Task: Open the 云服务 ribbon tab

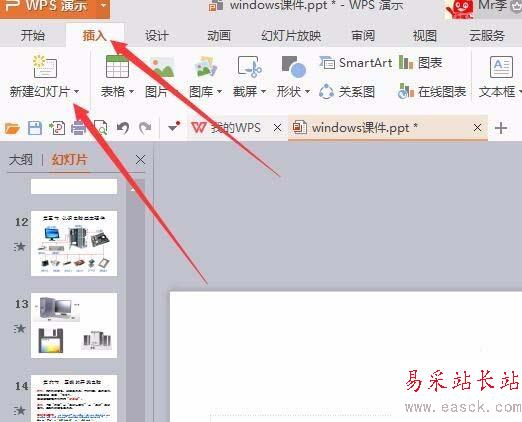Action: point(487,35)
